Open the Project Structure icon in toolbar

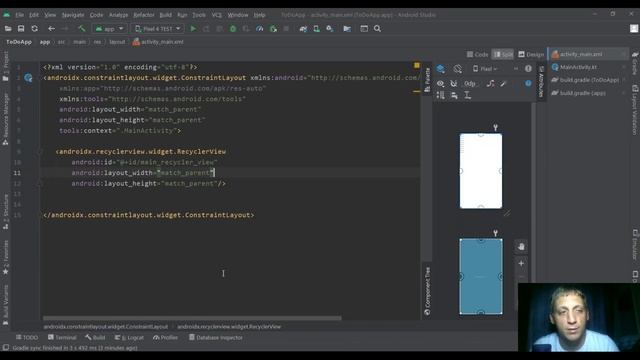coord(347,29)
